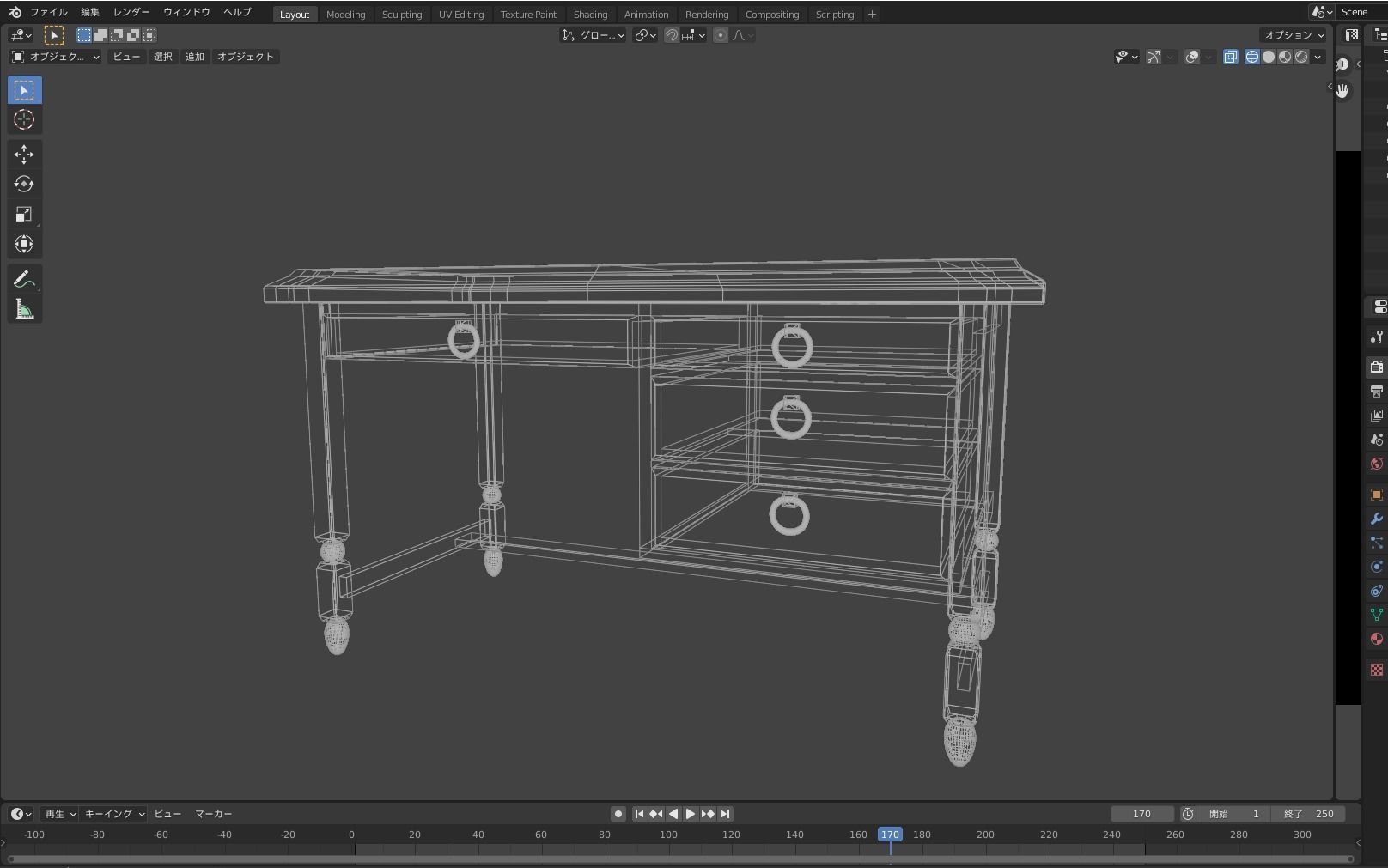
Task: Open the Modifier Properties wrench icon
Action: tap(1376, 517)
